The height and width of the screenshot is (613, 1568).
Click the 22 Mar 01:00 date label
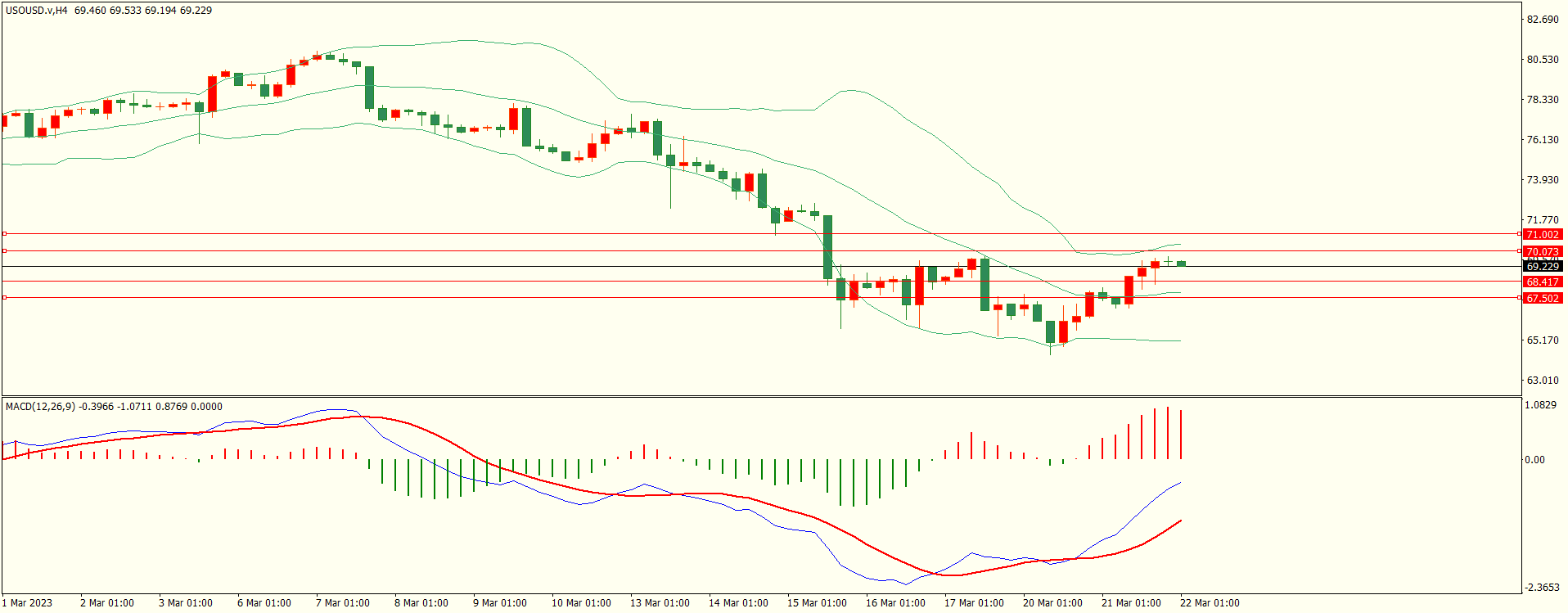[1210, 603]
